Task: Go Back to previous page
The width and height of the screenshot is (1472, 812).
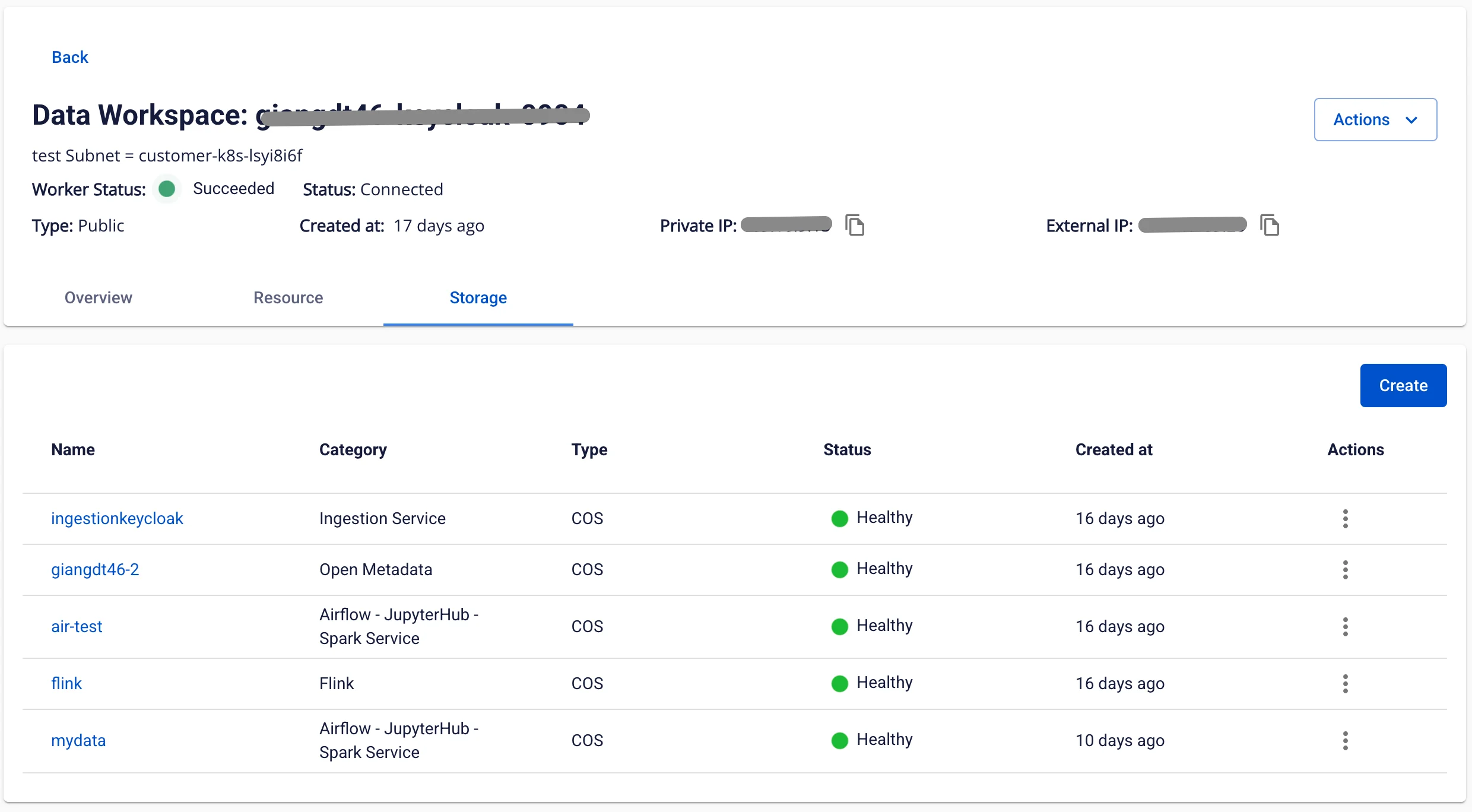Action: pyautogui.click(x=70, y=57)
